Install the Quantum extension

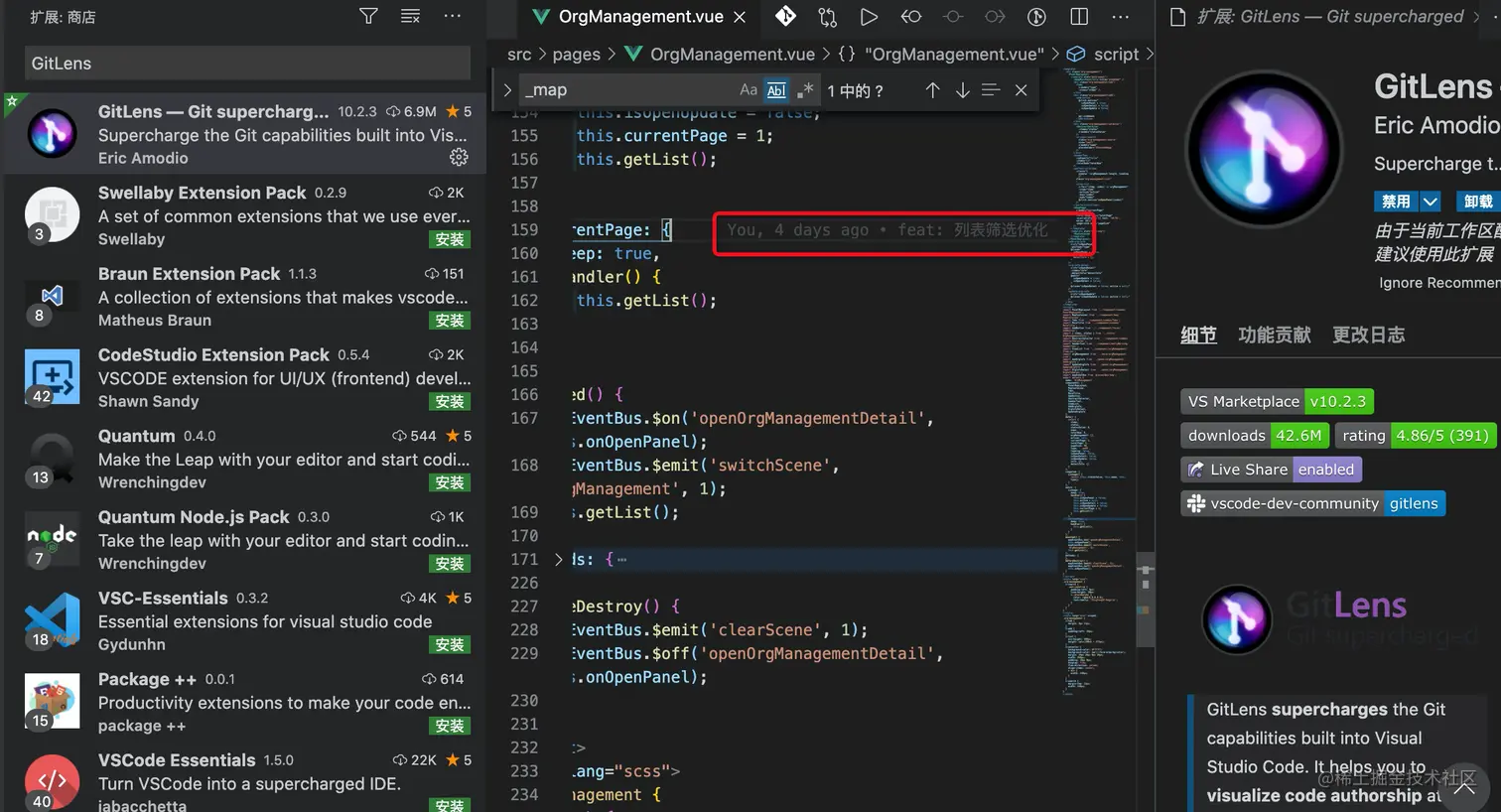coord(450,482)
